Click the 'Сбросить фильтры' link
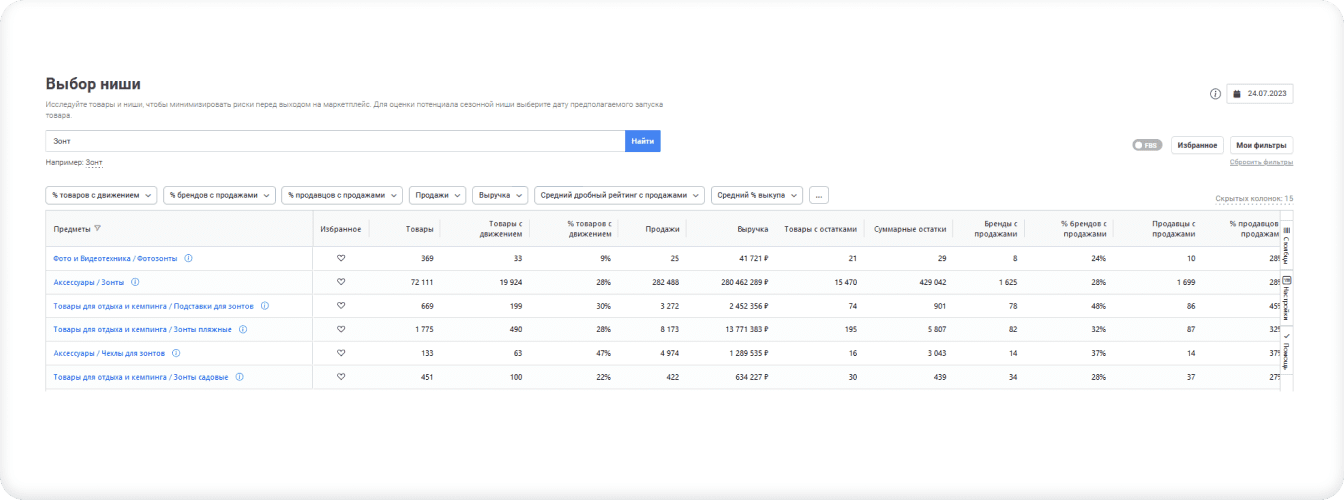The width and height of the screenshot is (1344, 500). pyautogui.click(x=1261, y=162)
